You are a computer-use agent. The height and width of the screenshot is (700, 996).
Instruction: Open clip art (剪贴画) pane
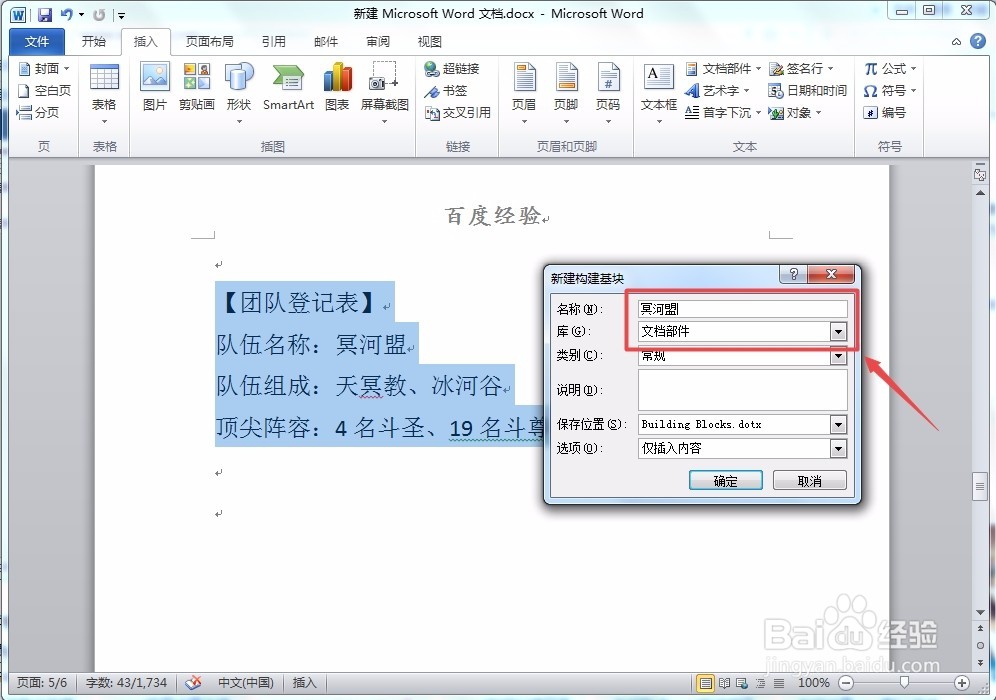[196, 87]
